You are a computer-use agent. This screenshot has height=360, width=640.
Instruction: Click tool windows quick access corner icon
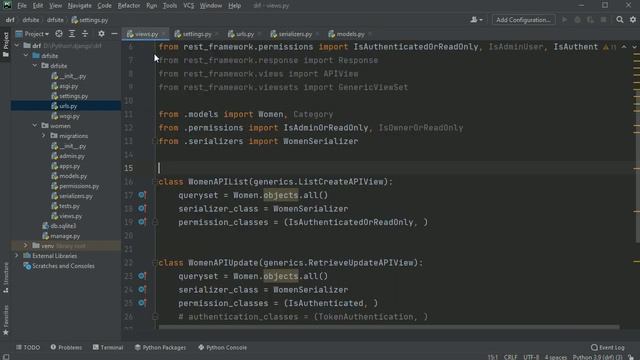6,357
